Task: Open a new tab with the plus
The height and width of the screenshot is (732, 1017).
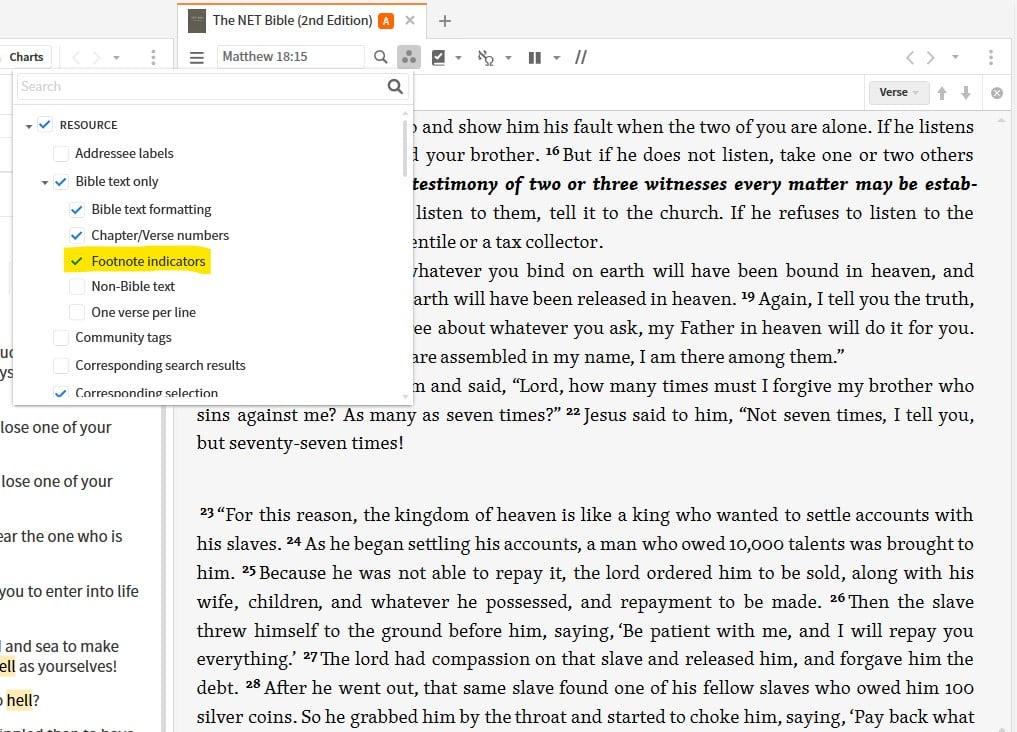Action: click(x=444, y=20)
